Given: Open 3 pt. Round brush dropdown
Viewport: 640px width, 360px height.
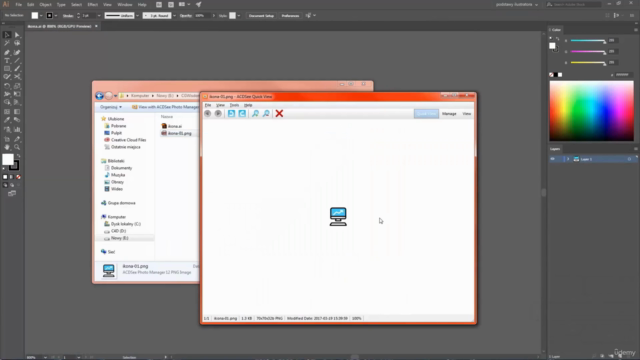Looking at the screenshot, I should [174, 16].
